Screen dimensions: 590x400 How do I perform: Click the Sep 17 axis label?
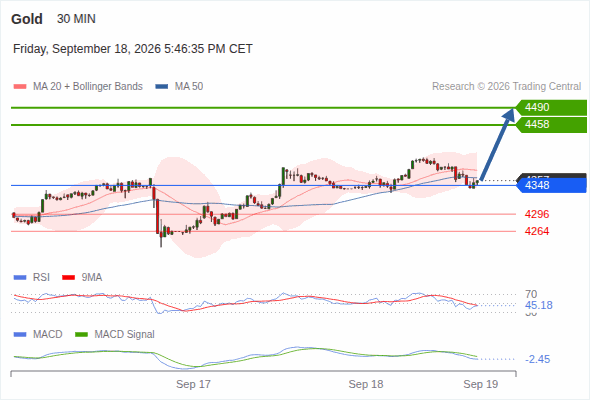(x=193, y=384)
